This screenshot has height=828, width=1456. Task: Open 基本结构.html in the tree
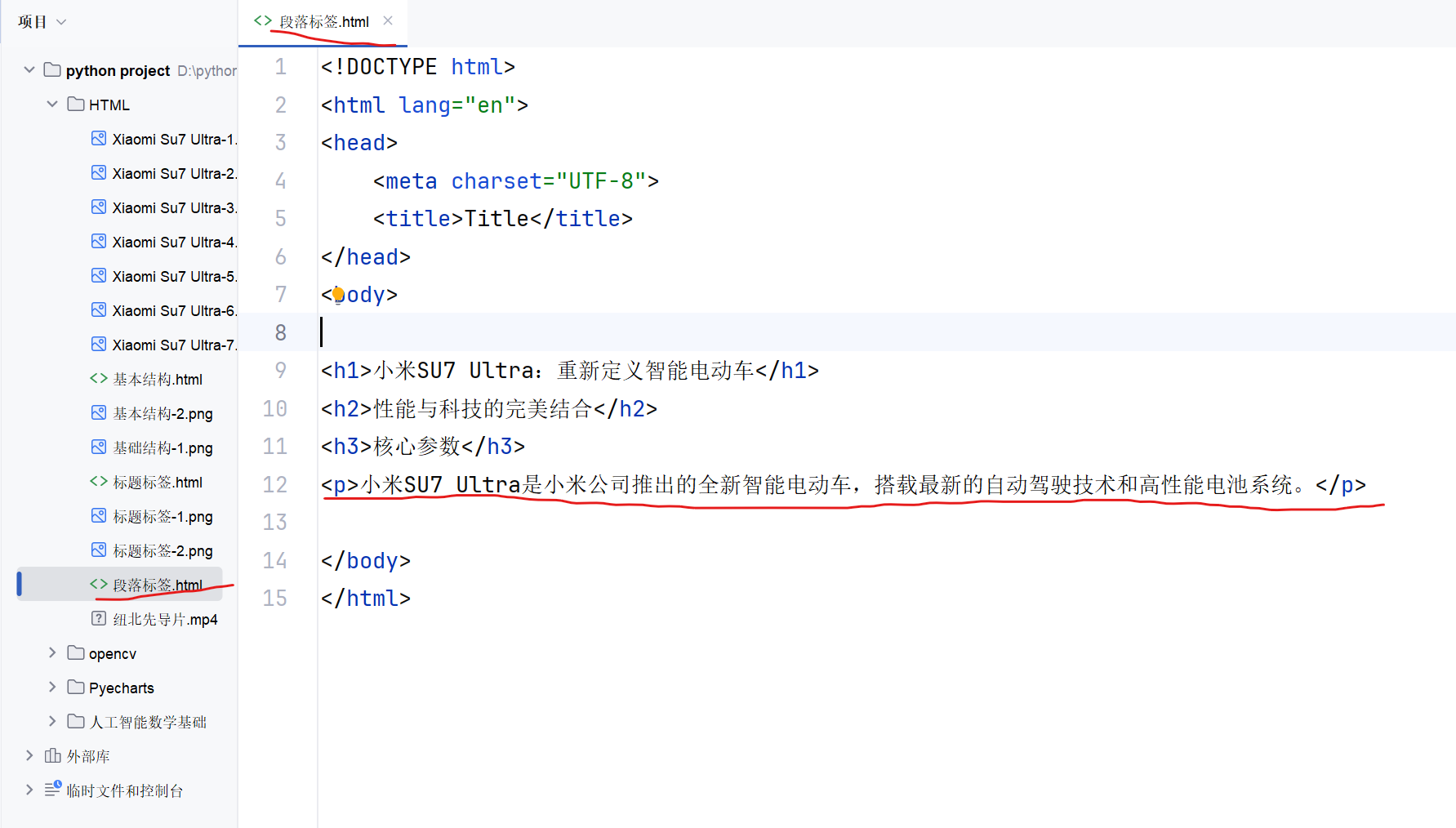pyautogui.click(x=158, y=380)
